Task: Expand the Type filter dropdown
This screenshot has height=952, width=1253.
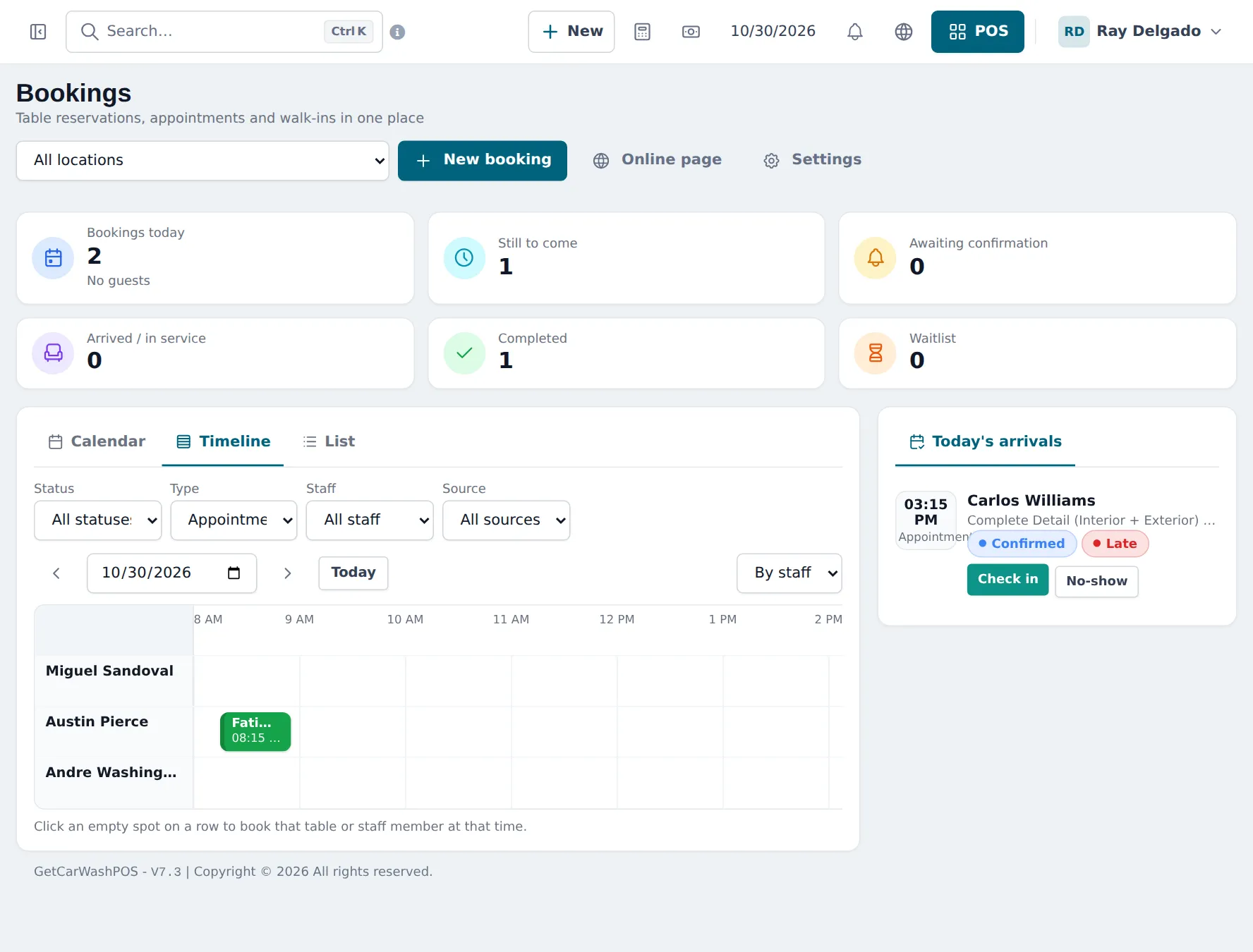Action: (234, 520)
